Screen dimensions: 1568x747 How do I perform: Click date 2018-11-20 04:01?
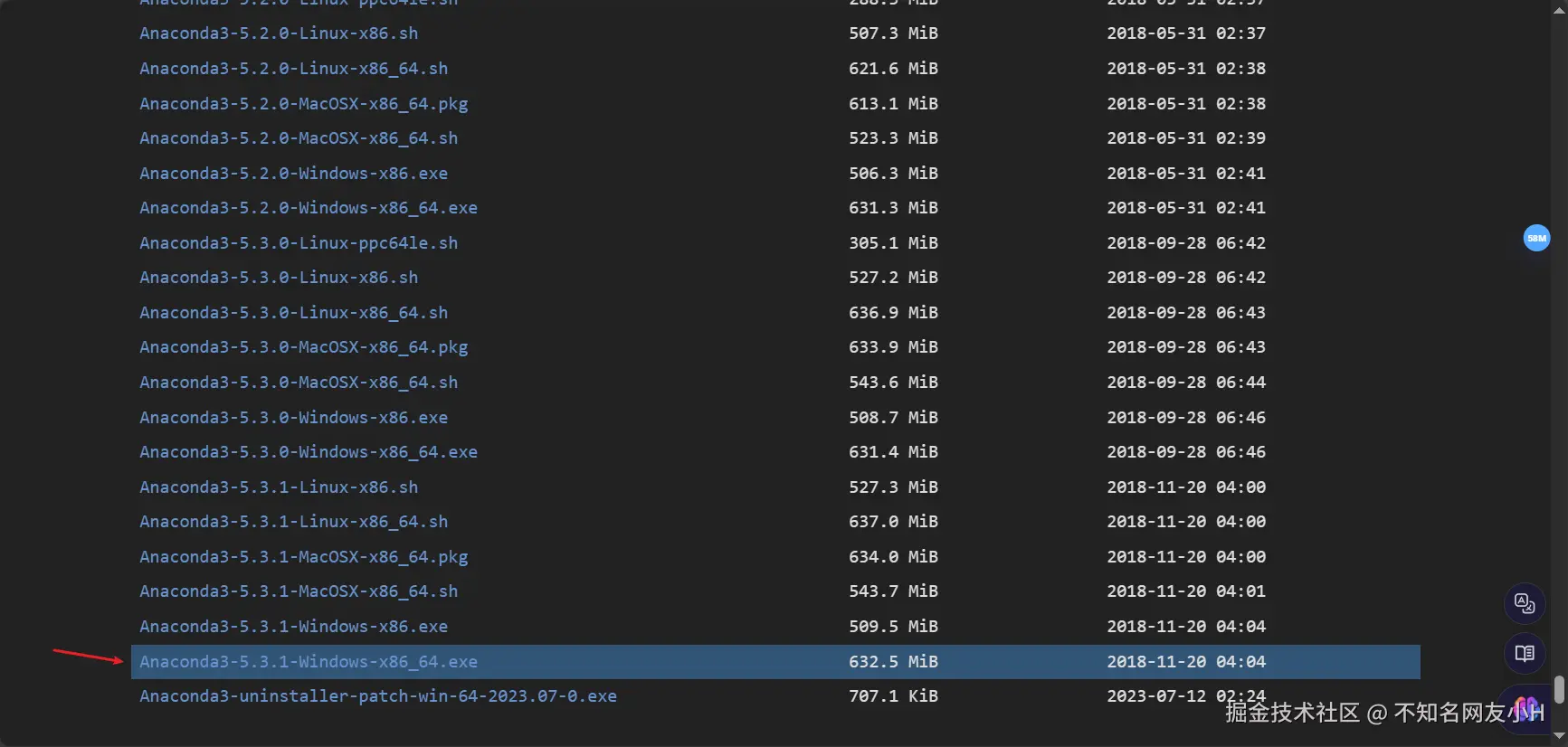[1186, 591]
